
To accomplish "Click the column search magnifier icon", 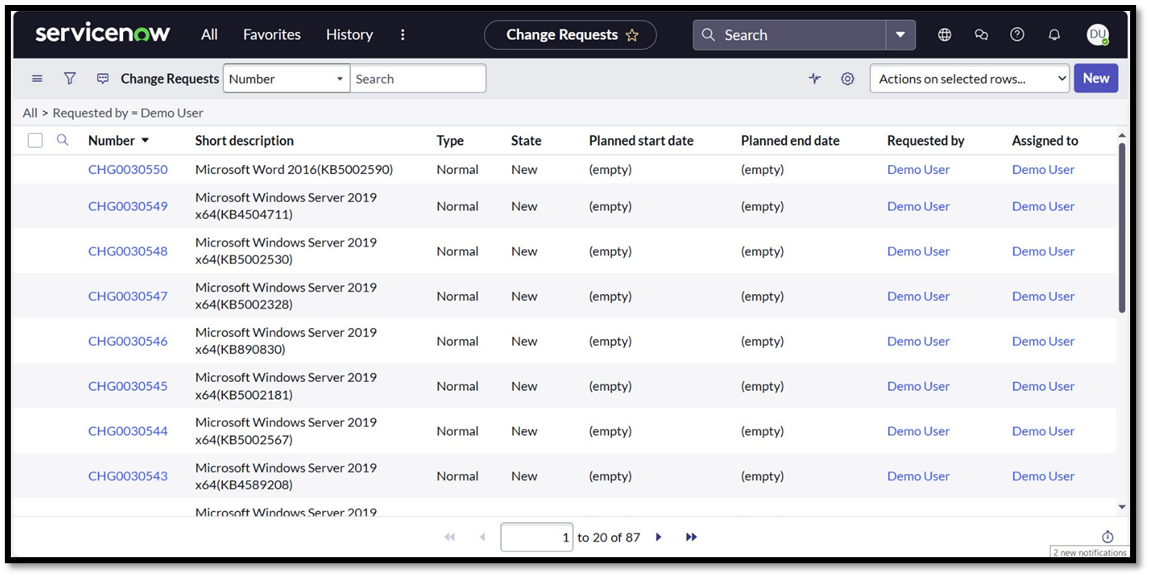I will 62,140.
